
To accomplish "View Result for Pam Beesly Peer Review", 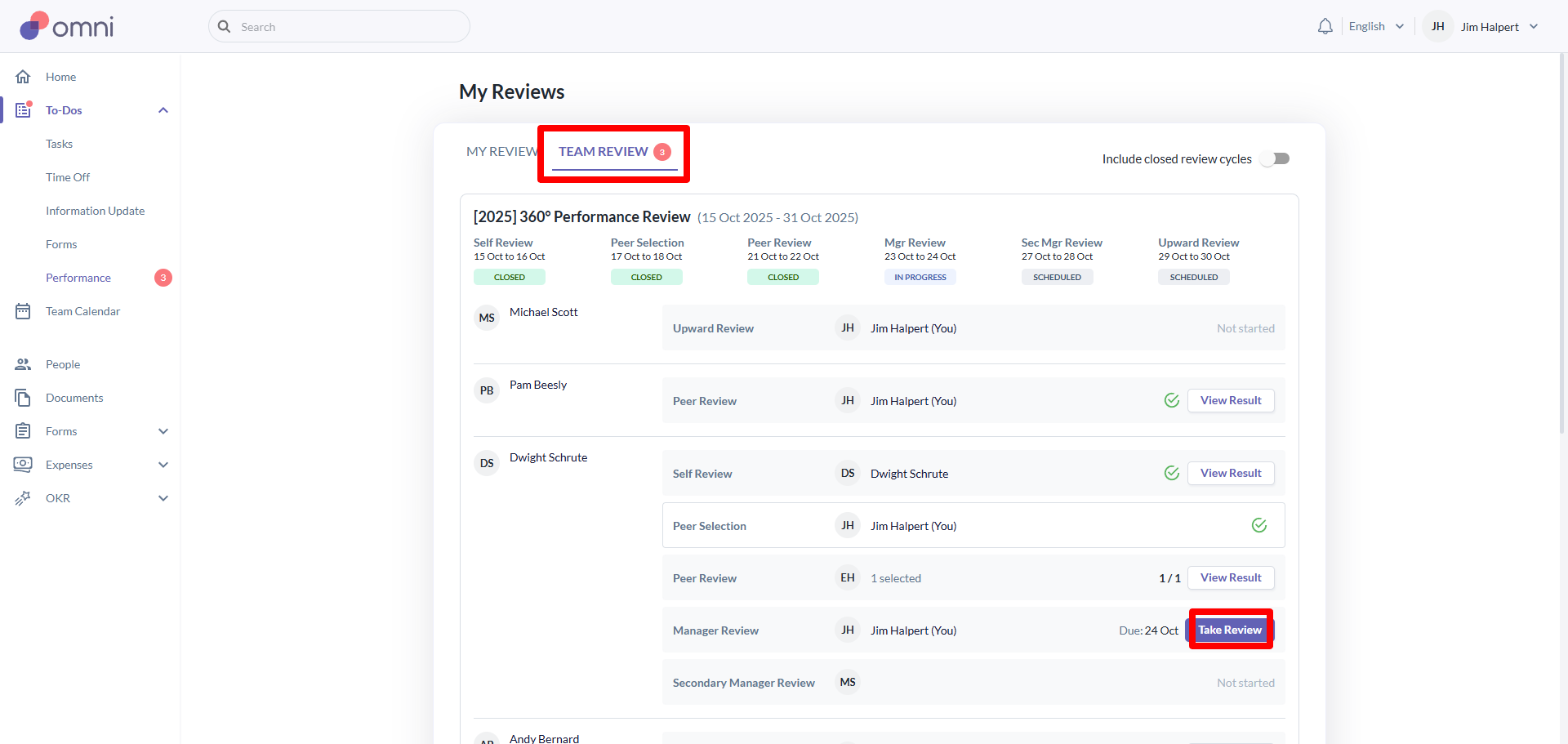I will coord(1231,400).
